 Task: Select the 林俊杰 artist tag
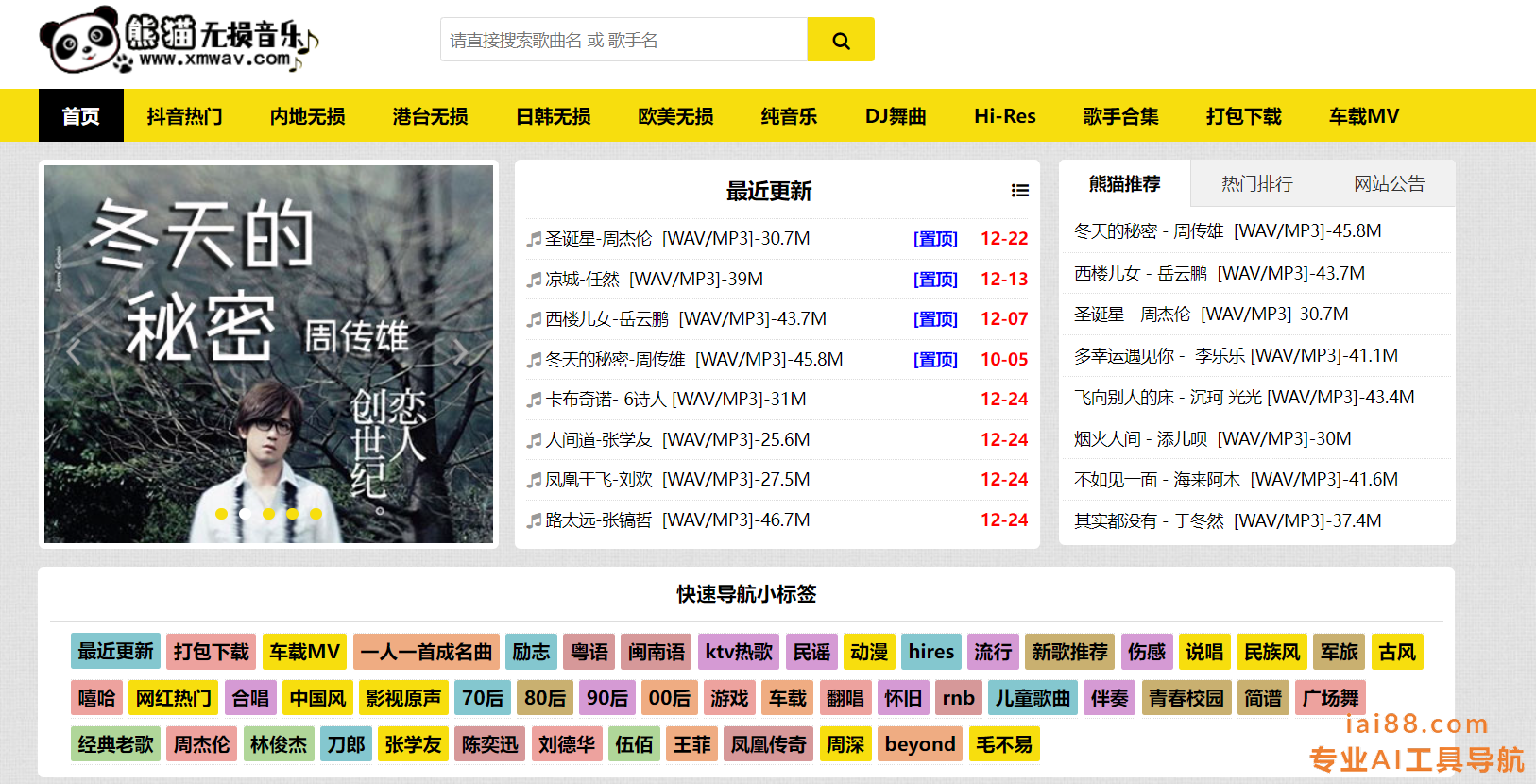point(279,744)
